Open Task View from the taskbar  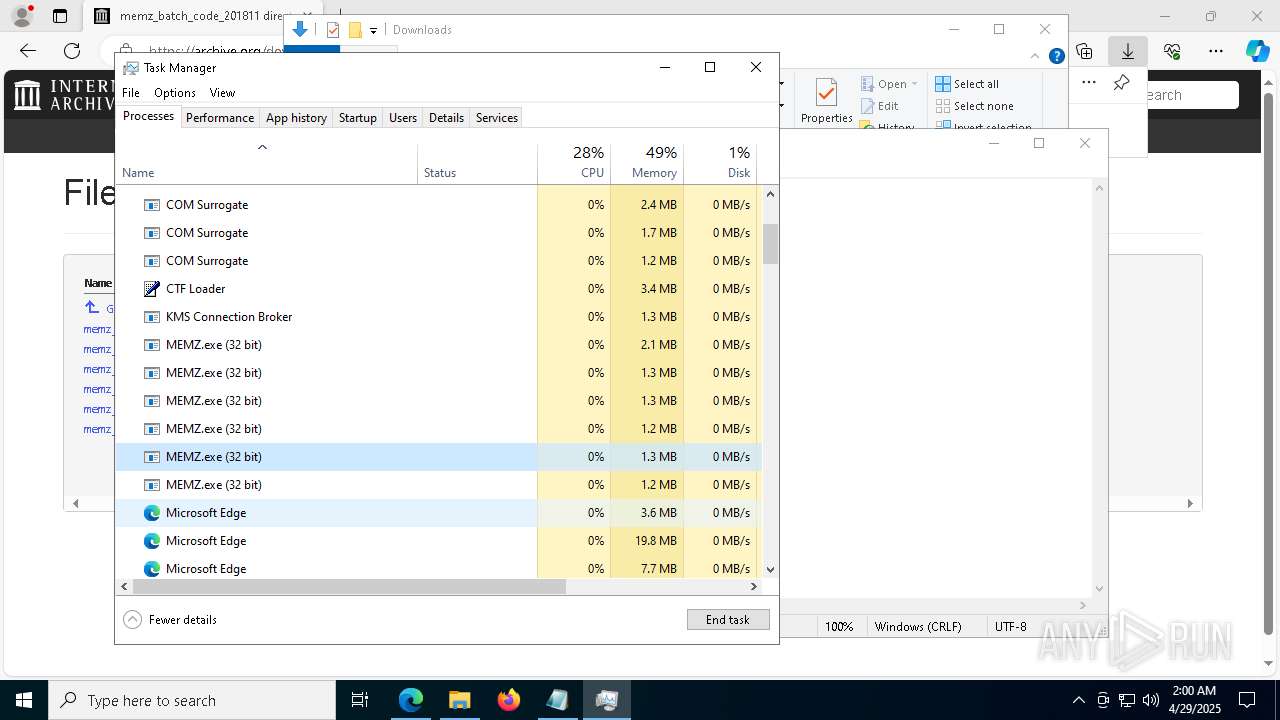tap(360, 700)
